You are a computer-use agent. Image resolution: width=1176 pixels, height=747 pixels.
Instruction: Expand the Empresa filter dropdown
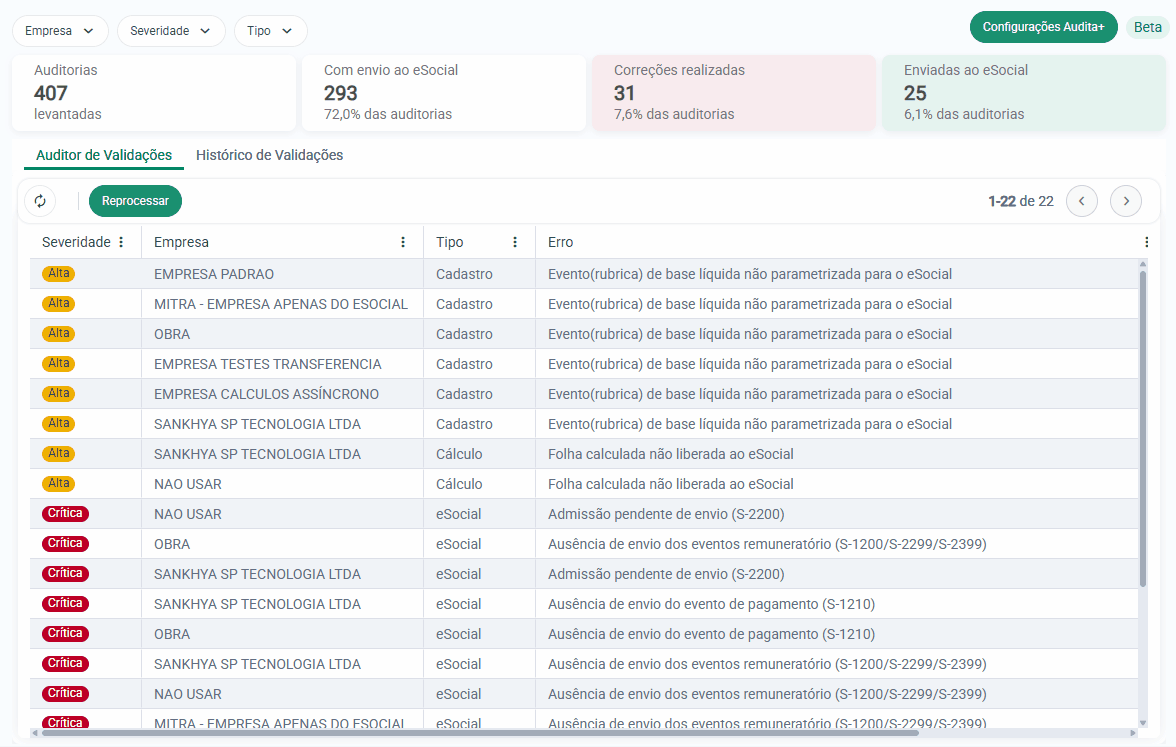pos(60,31)
